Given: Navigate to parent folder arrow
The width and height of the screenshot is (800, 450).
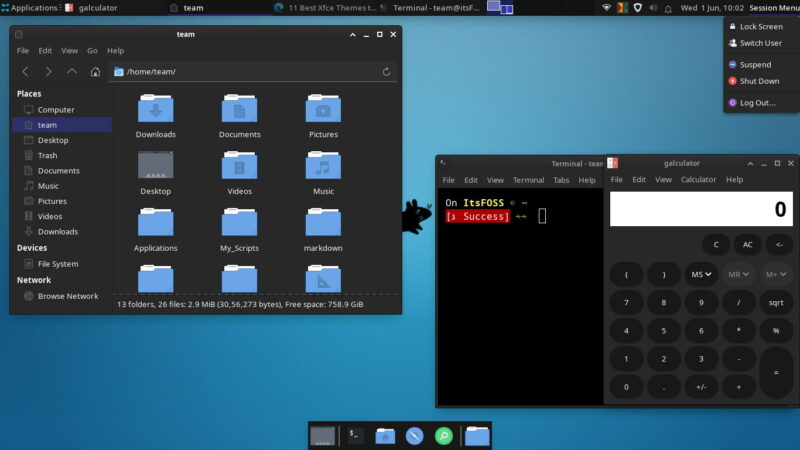Looking at the screenshot, I should (72, 71).
